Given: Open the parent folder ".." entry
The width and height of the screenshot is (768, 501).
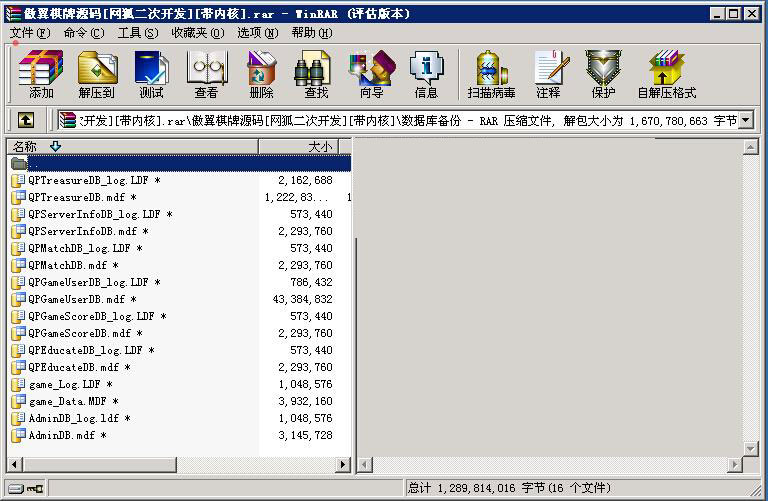Looking at the screenshot, I should point(34,163).
